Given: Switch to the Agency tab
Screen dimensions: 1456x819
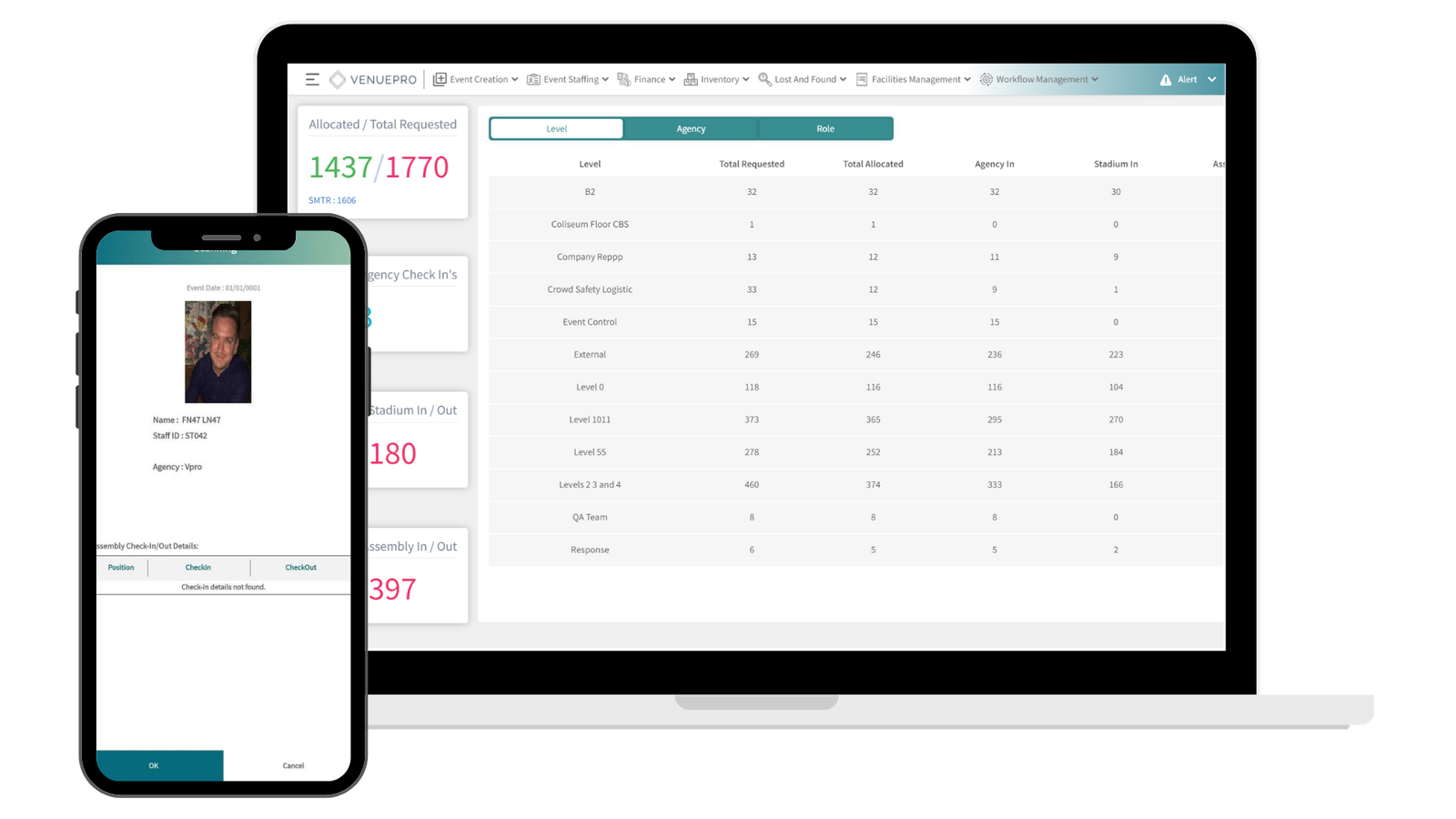Looking at the screenshot, I should tap(691, 129).
